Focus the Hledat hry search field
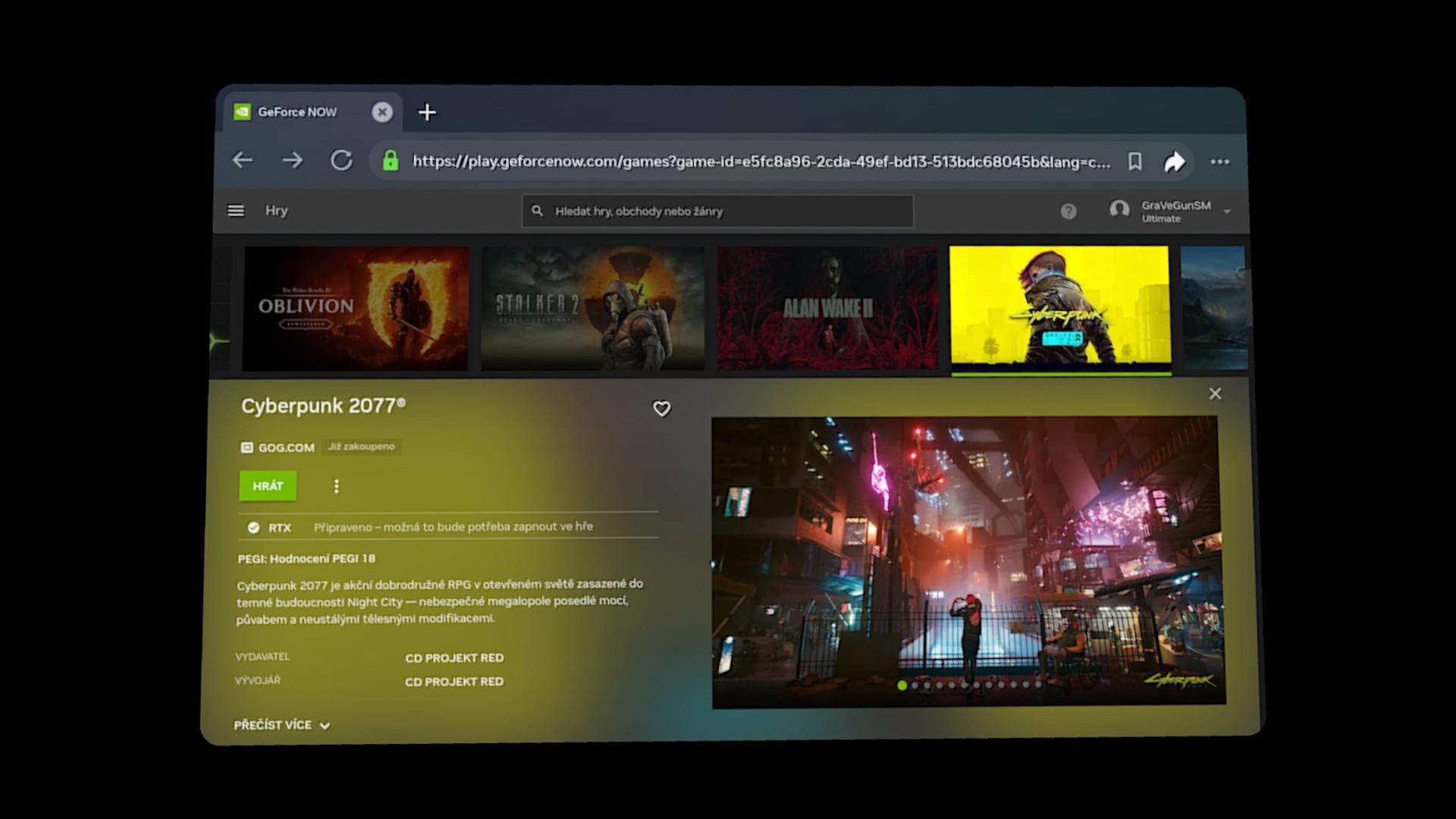This screenshot has height=819, width=1456. coord(717,211)
